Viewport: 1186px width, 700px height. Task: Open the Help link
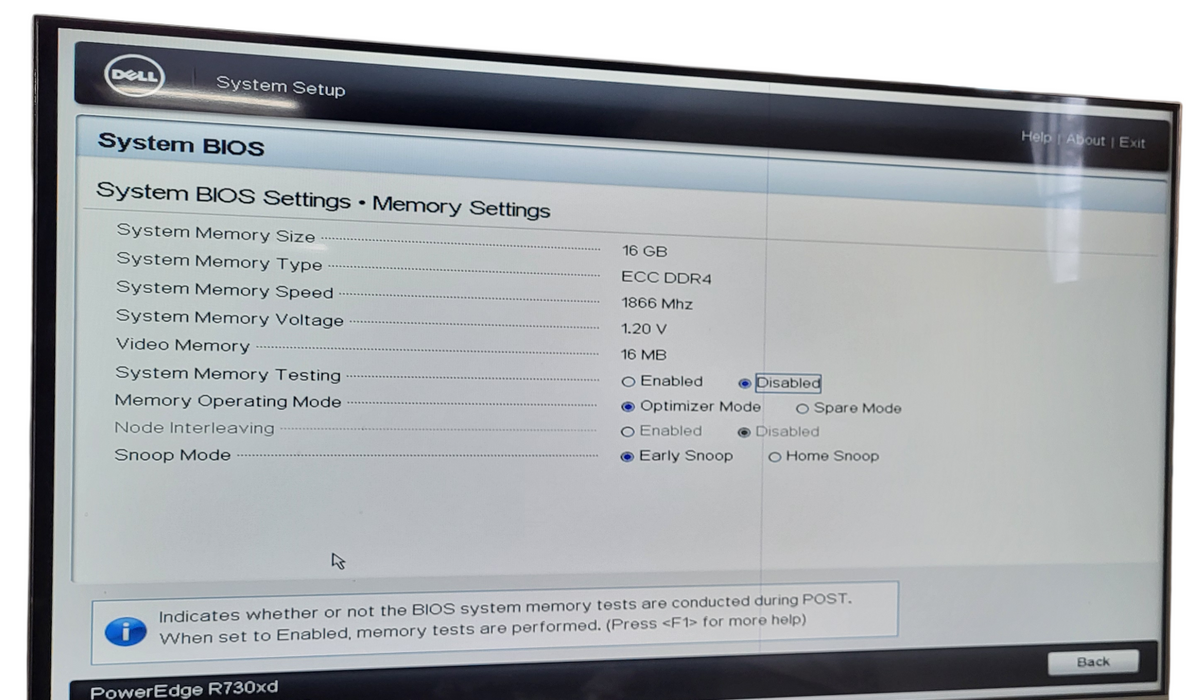[x=1036, y=137]
